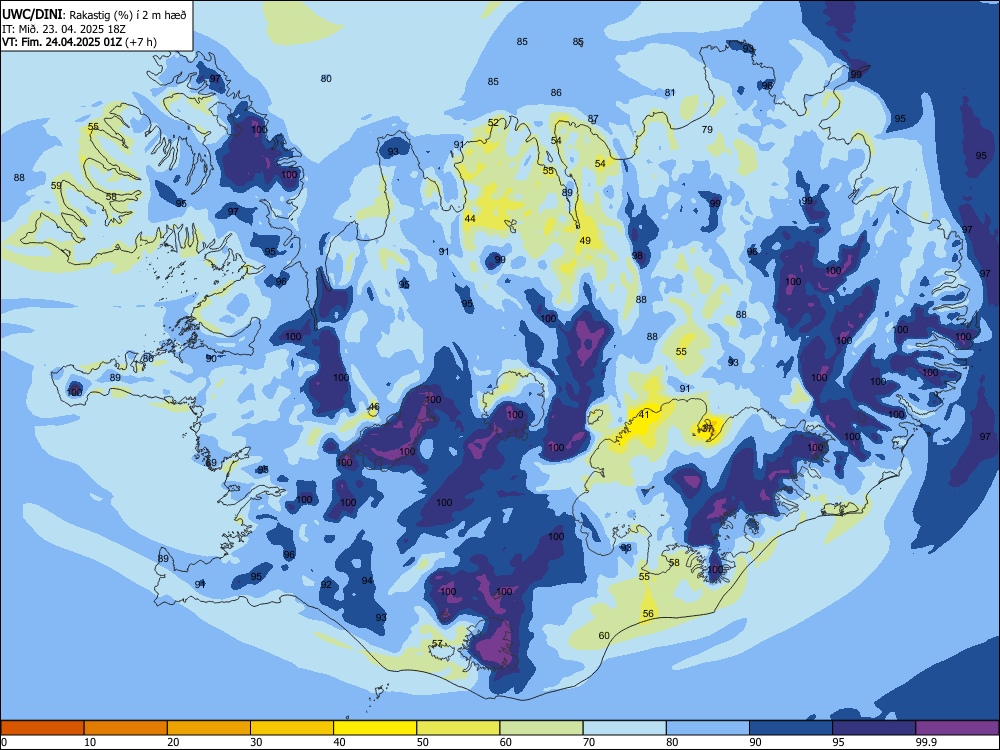Click the humidity value '81' on the map
1000x750 pixels.
pos(670,92)
